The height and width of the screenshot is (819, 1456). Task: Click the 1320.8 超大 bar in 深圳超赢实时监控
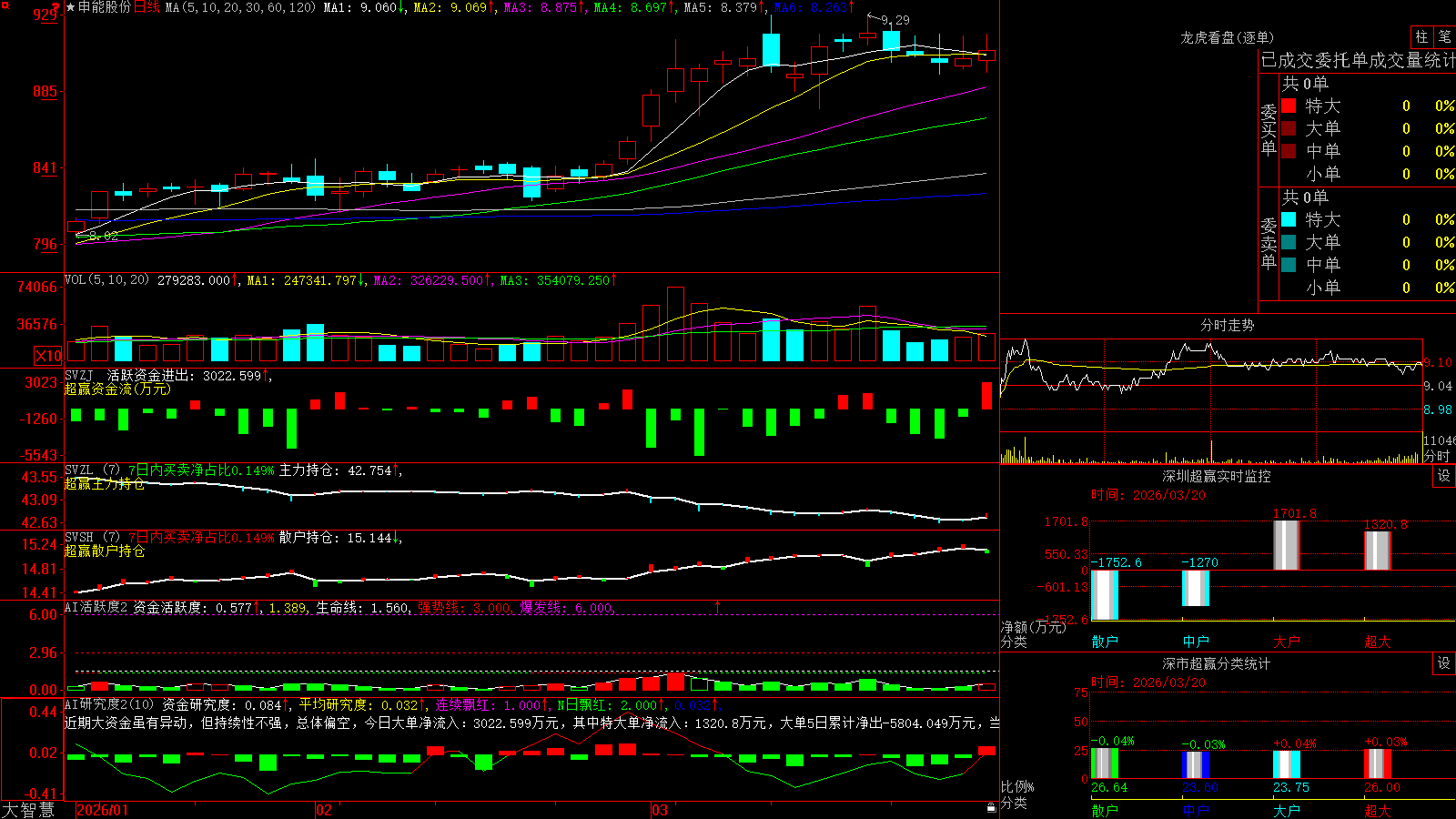(1378, 551)
